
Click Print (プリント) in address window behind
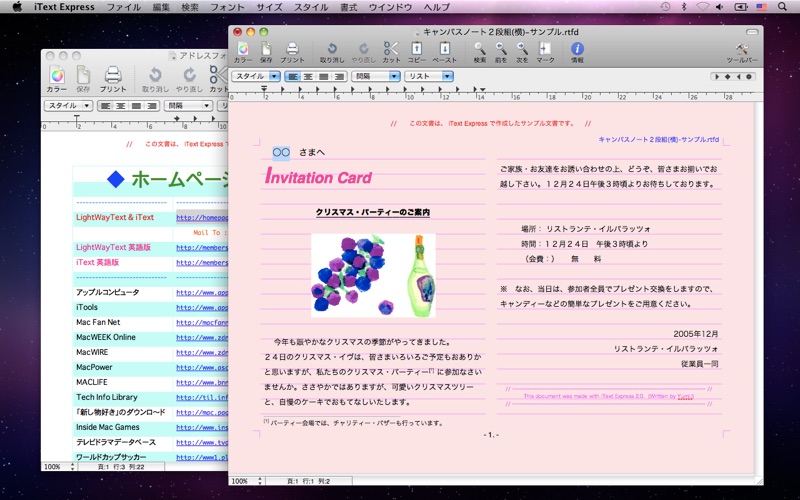click(113, 79)
